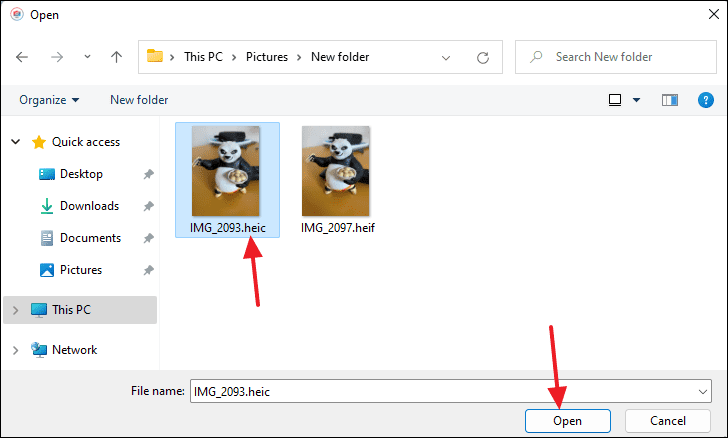Image resolution: width=728 pixels, height=438 pixels.
Task: Click the Cancel button
Action: coord(668,421)
